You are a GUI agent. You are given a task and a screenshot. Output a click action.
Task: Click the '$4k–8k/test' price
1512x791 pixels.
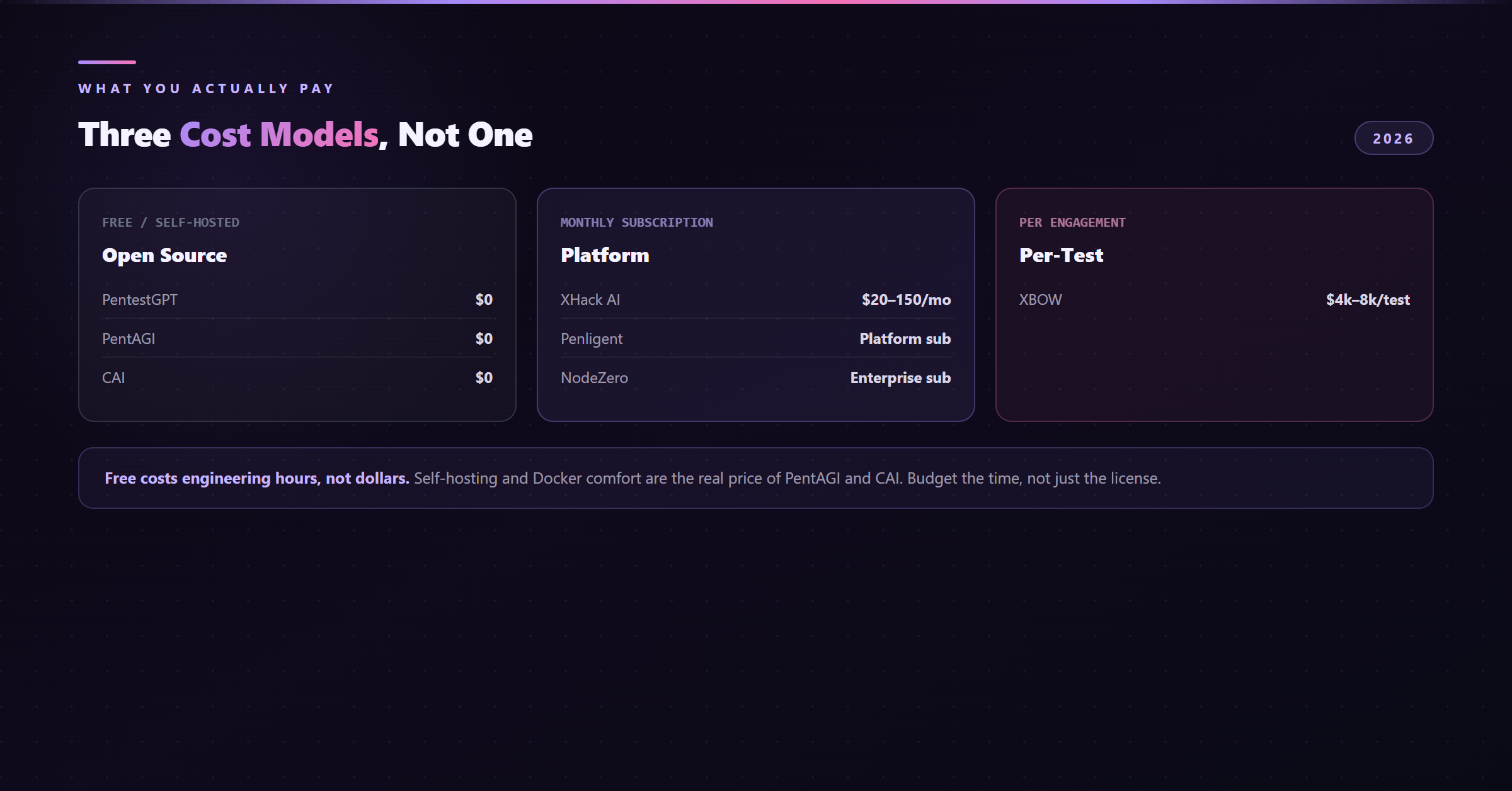(1368, 300)
